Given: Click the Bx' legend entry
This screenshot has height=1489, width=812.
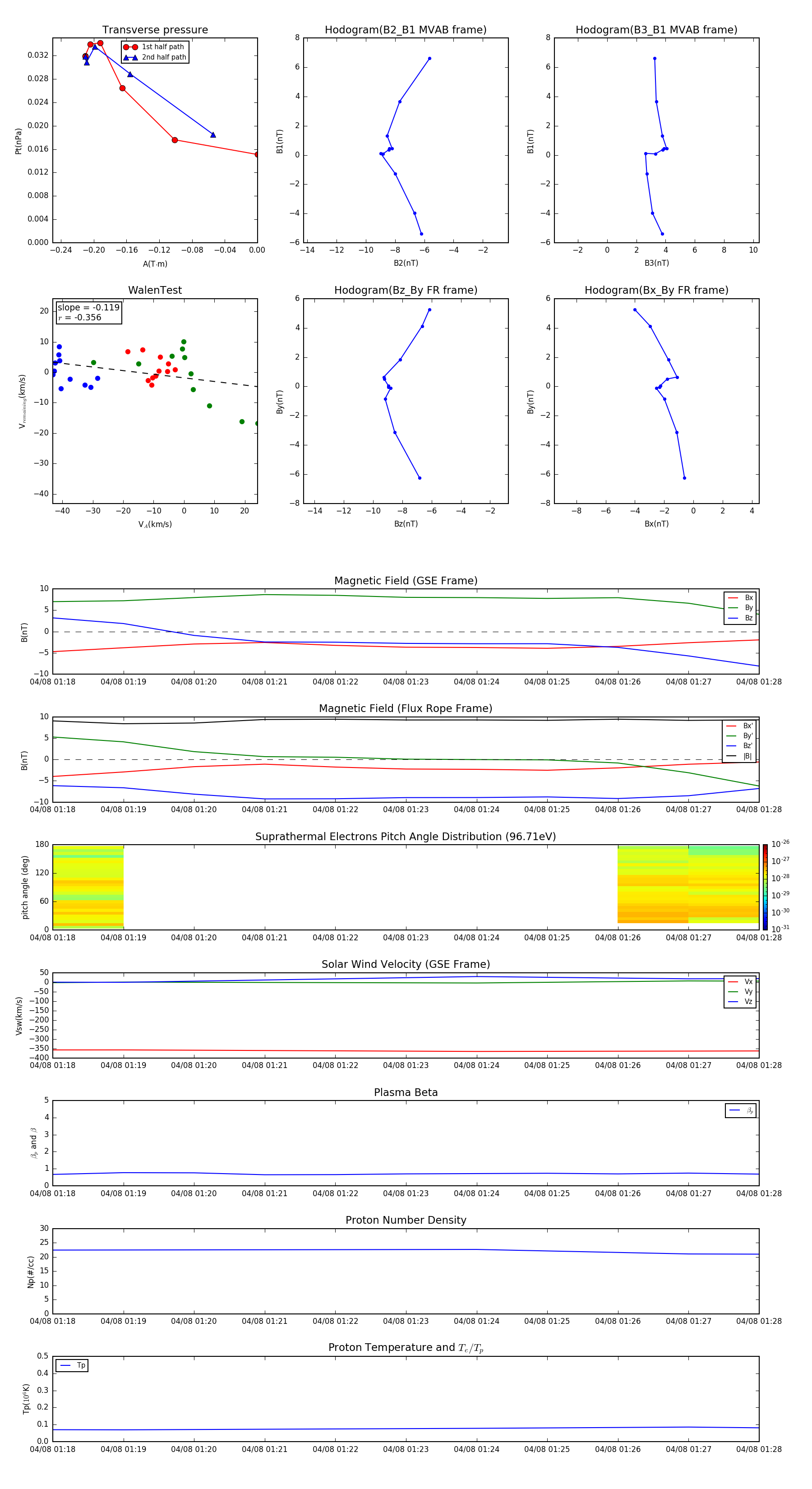Looking at the screenshot, I should (x=739, y=726).
